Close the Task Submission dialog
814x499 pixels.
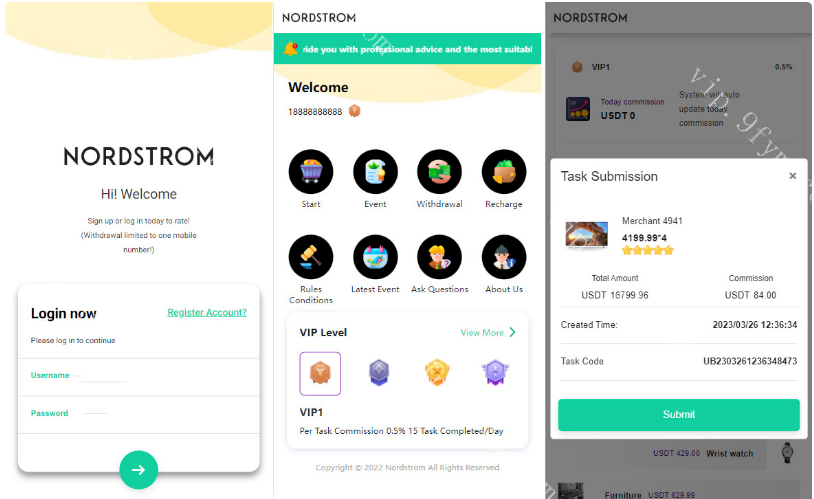(x=793, y=176)
